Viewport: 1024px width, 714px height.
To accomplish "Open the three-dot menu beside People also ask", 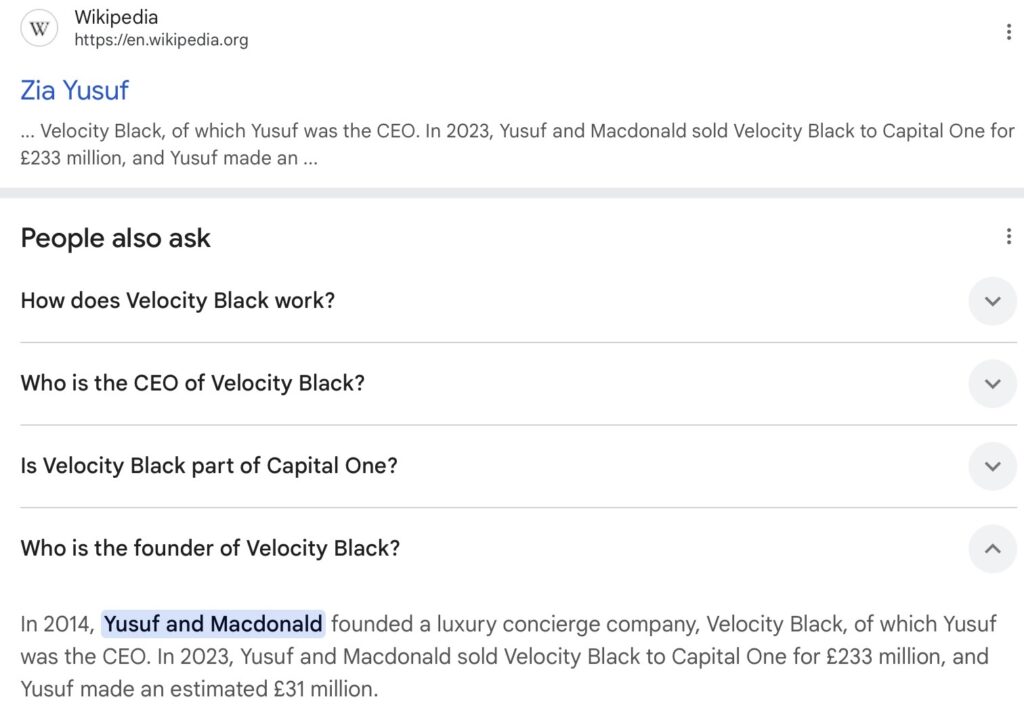I will pos(1008,237).
